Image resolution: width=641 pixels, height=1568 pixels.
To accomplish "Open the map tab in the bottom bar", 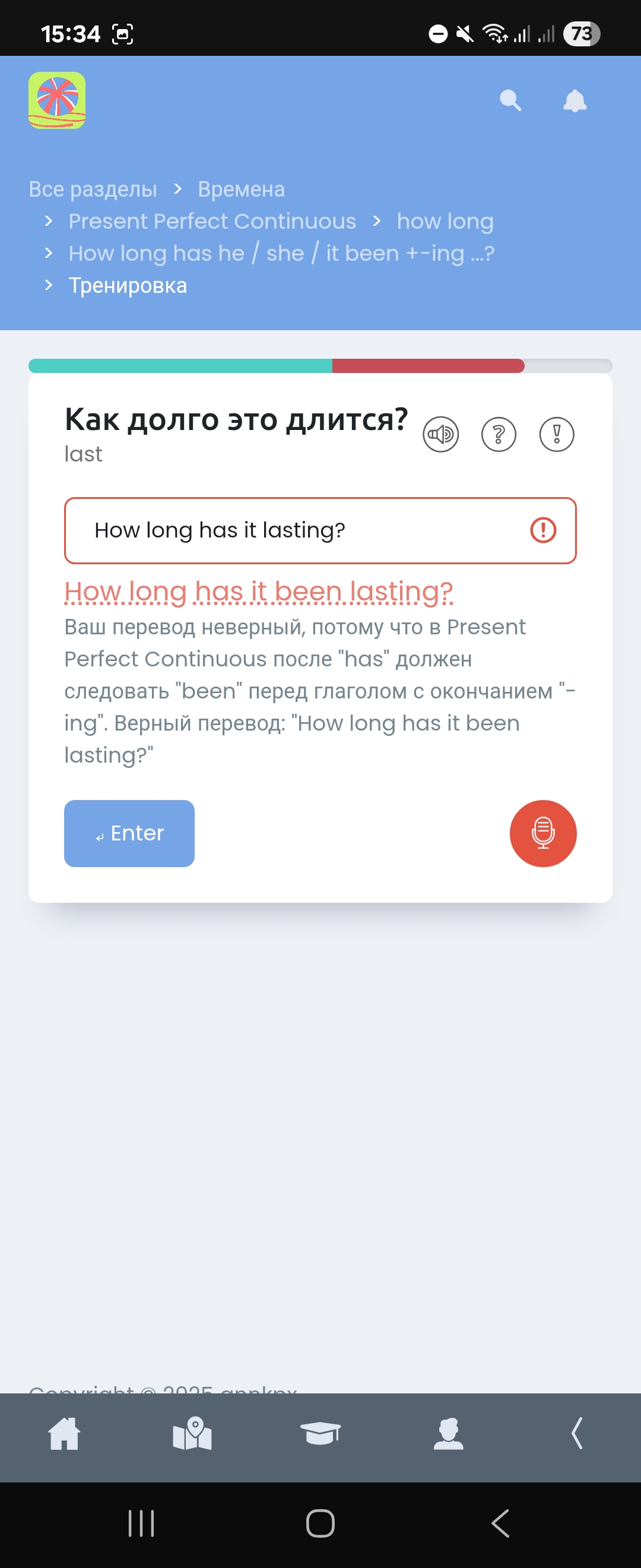I will tap(192, 1434).
